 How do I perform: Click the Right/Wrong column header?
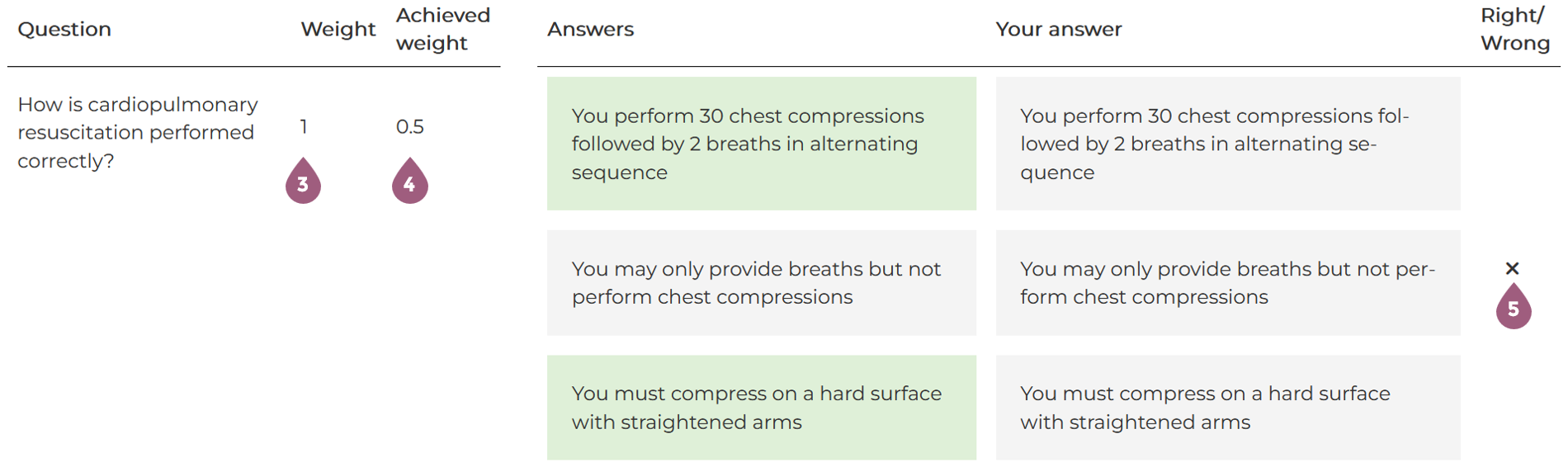tap(1514, 30)
